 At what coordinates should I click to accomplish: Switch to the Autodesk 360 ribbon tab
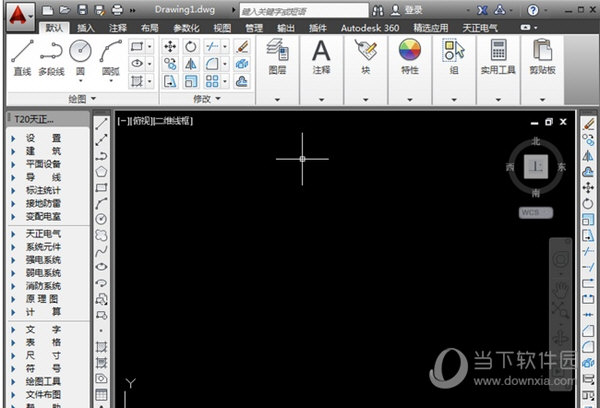(x=370, y=28)
